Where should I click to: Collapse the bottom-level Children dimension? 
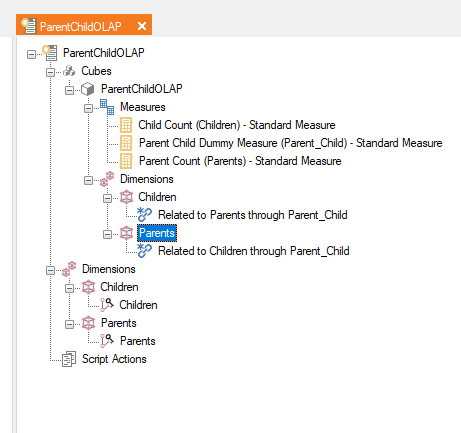click(69, 288)
